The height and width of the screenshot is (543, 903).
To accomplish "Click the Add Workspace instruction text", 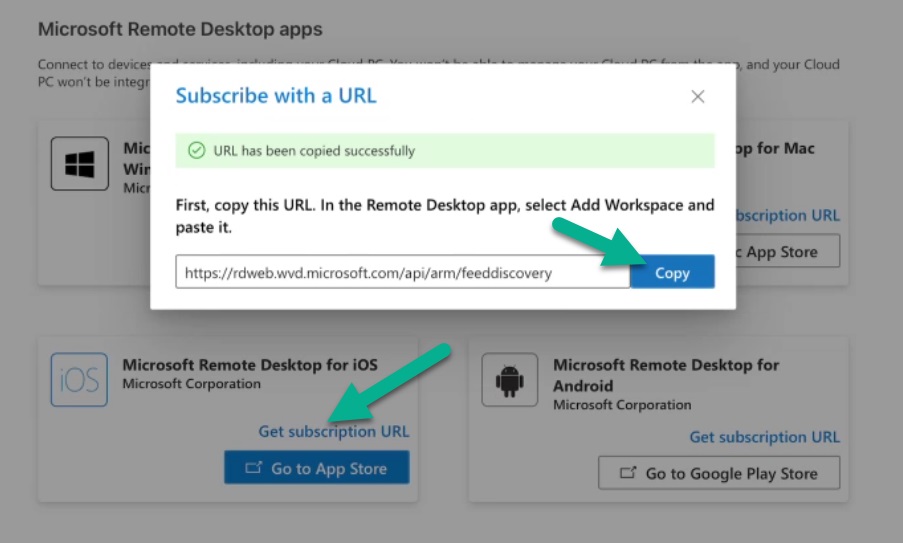I will click(x=445, y=216).
